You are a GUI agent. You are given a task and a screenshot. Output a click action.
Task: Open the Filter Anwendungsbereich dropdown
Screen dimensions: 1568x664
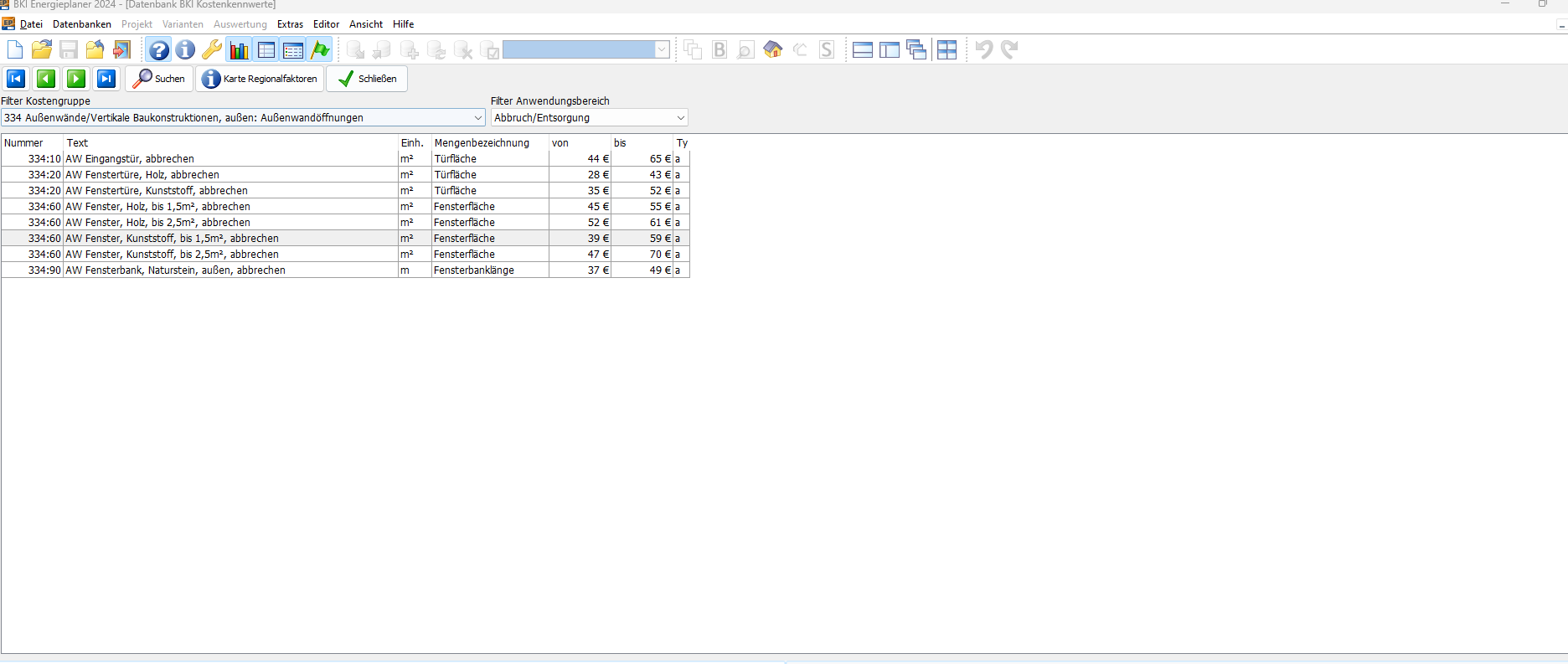[x=680, y=118]
